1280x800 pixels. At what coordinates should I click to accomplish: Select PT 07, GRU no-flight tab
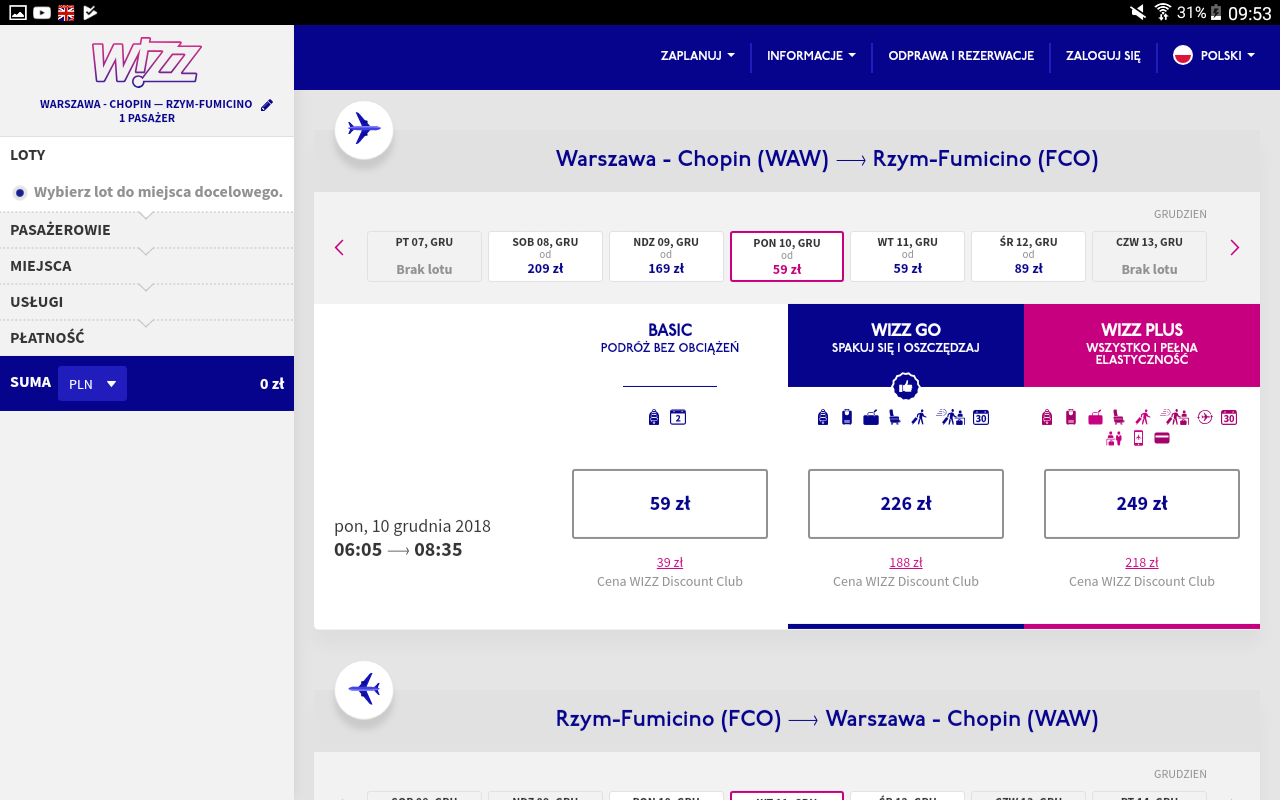pos(424,256)
